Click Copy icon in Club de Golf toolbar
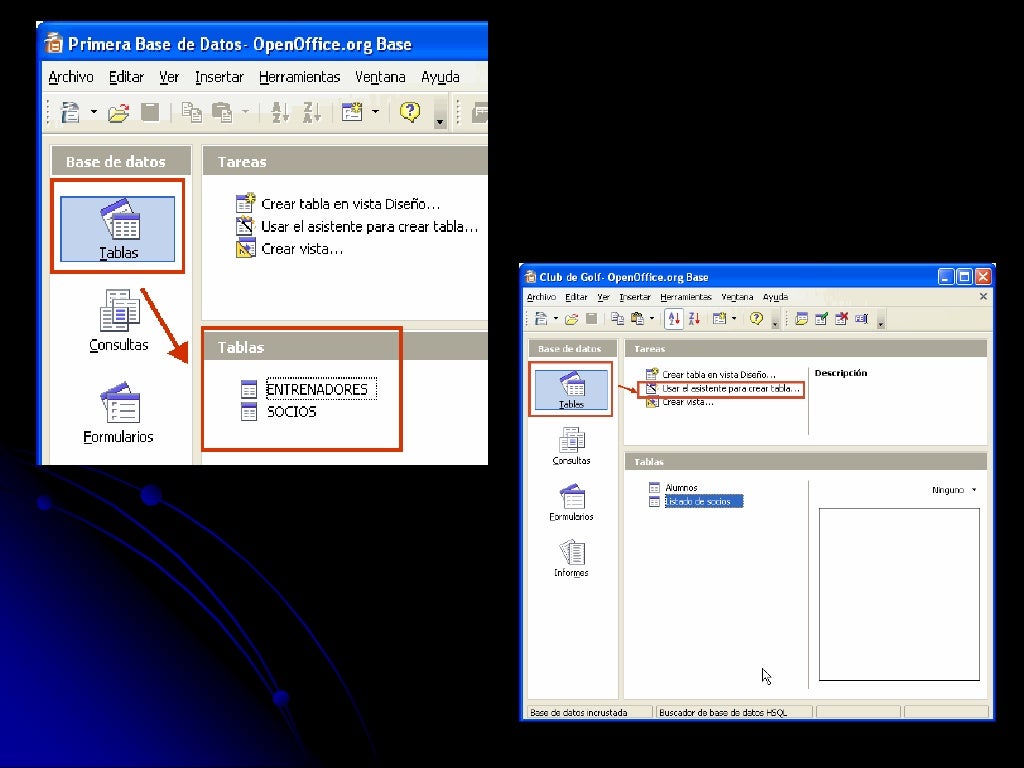Image resolution: width=1024 pixels, height=768 pixels. click(x=617, y=319)
